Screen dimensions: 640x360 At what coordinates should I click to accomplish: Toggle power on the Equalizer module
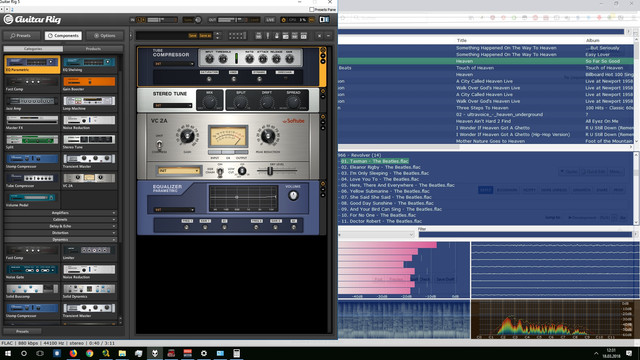(x=323, y=184)
